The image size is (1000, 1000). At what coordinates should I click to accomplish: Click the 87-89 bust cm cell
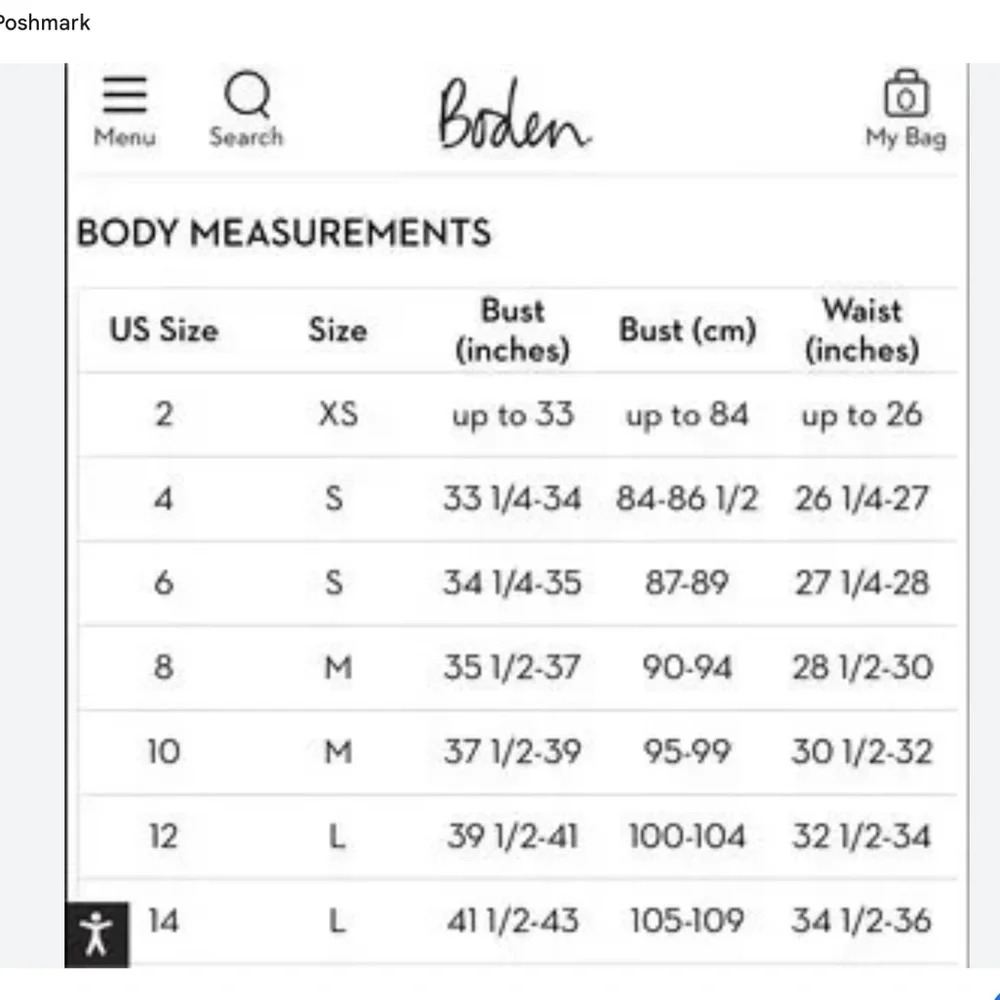[687, 583]
